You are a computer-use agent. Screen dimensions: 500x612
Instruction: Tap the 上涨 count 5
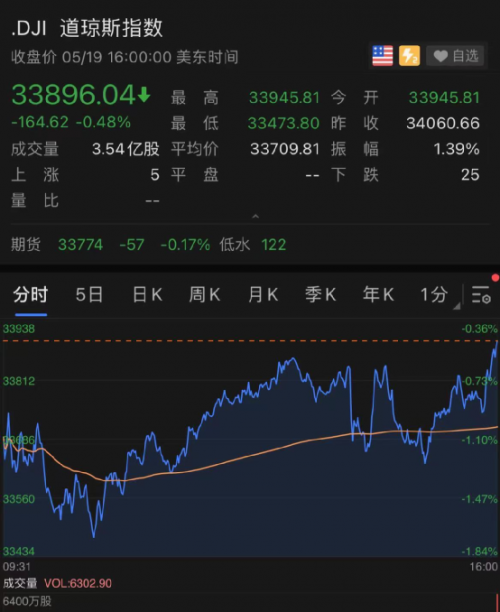click(x=155, y=175)
